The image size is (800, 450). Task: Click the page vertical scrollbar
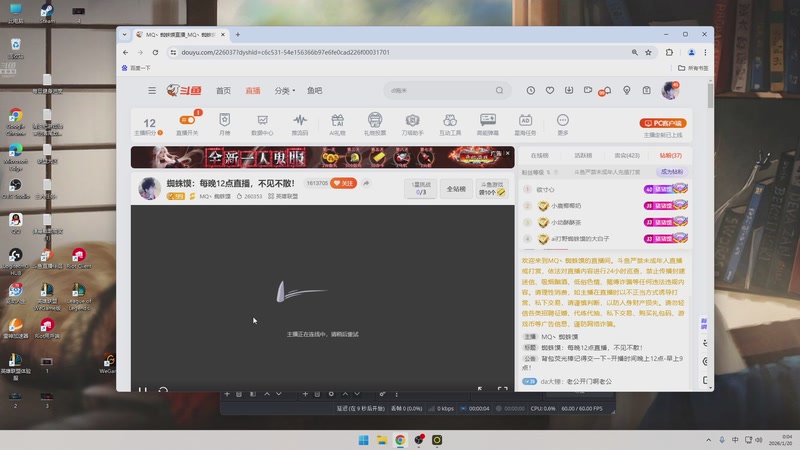point(710,96)
